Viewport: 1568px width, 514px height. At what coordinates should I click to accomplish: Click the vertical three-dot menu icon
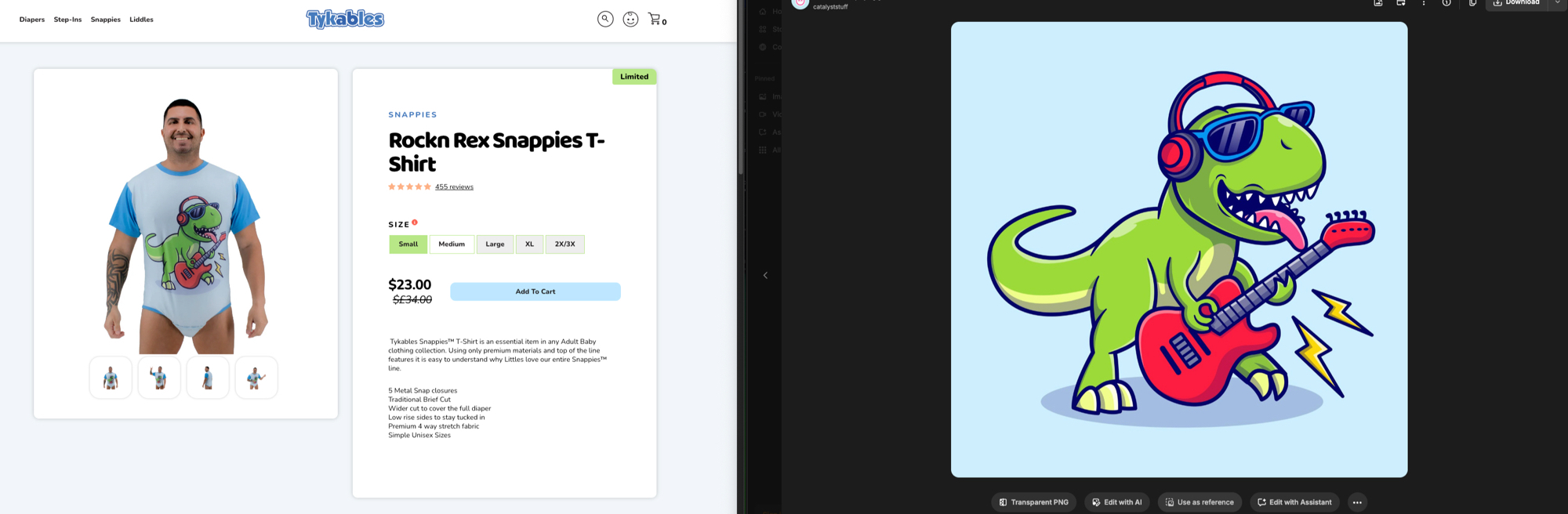click(1424, 3)
